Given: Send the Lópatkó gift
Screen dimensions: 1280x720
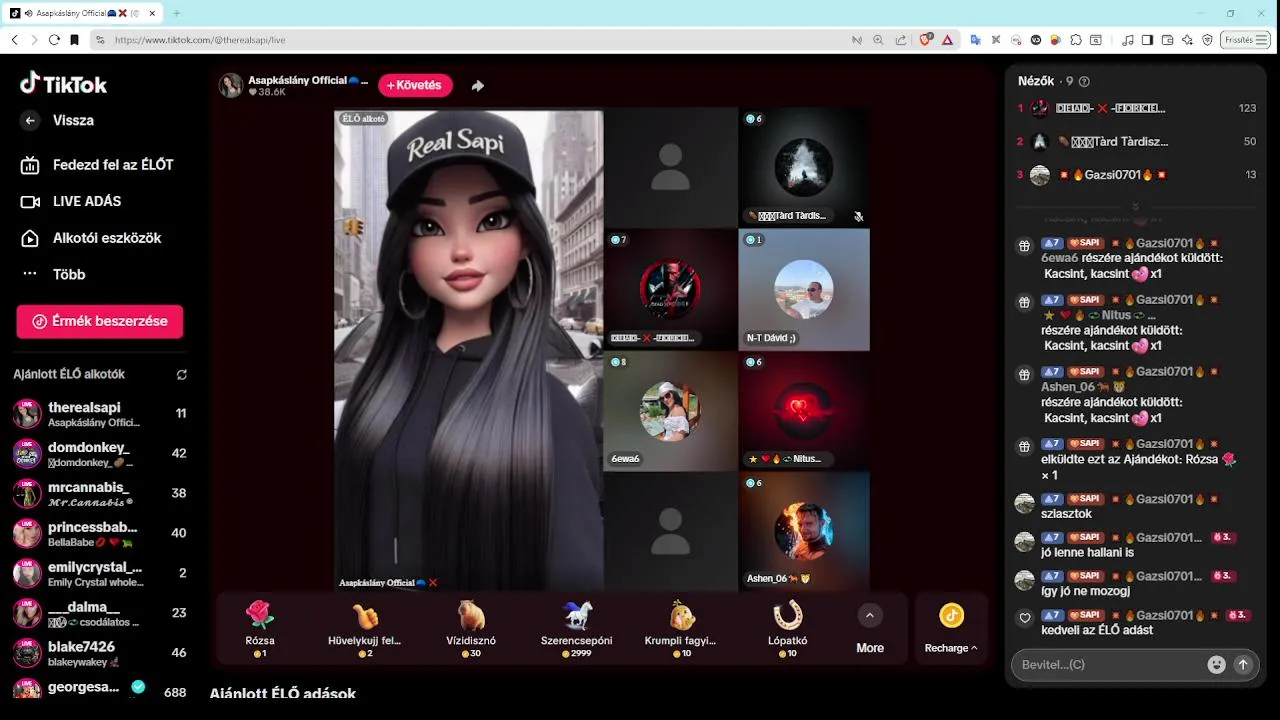Looking at the screenshot, I should point(788,627).
